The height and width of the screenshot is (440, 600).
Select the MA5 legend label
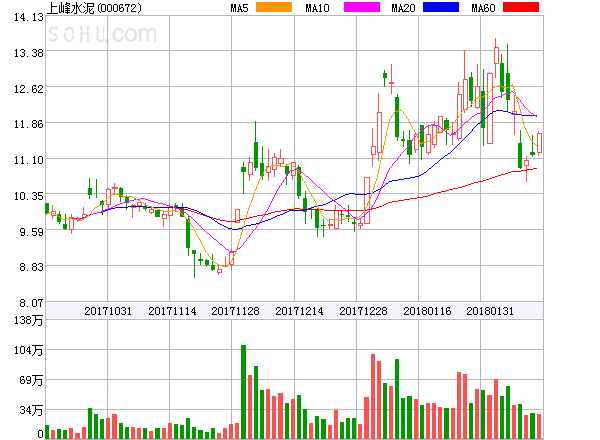tap(240, 8)
